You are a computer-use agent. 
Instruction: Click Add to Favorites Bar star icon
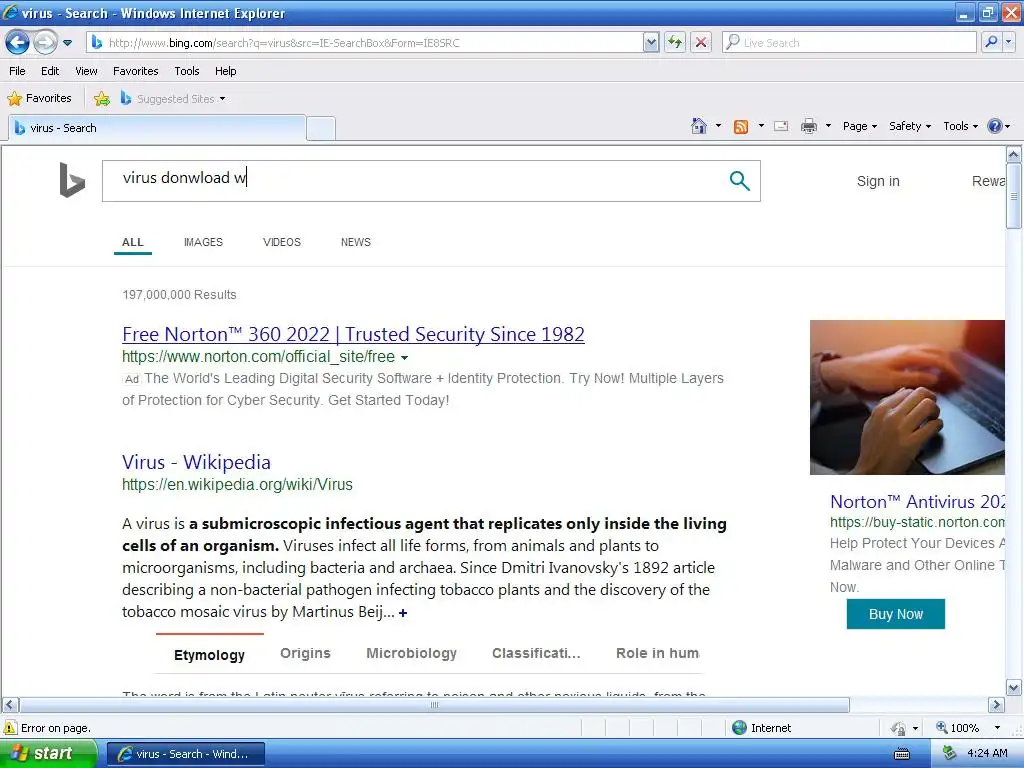(x=101, y=99)
